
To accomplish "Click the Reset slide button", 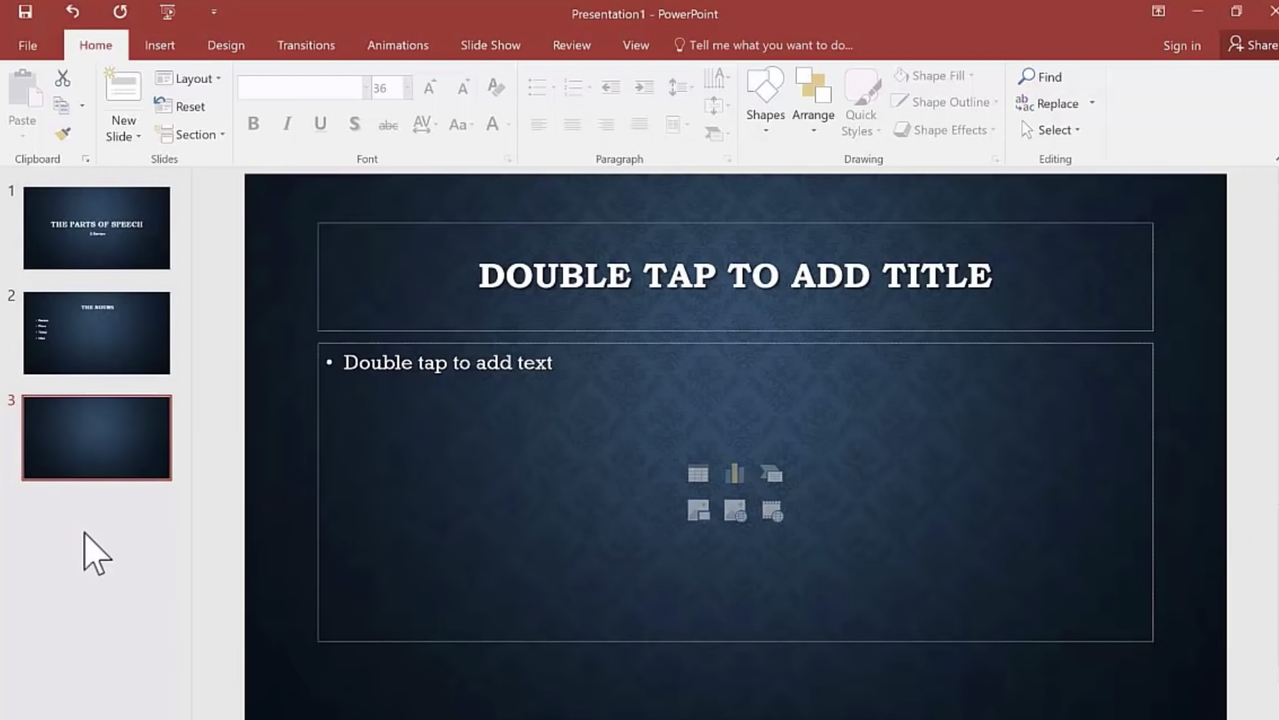I will coord(180,107).
